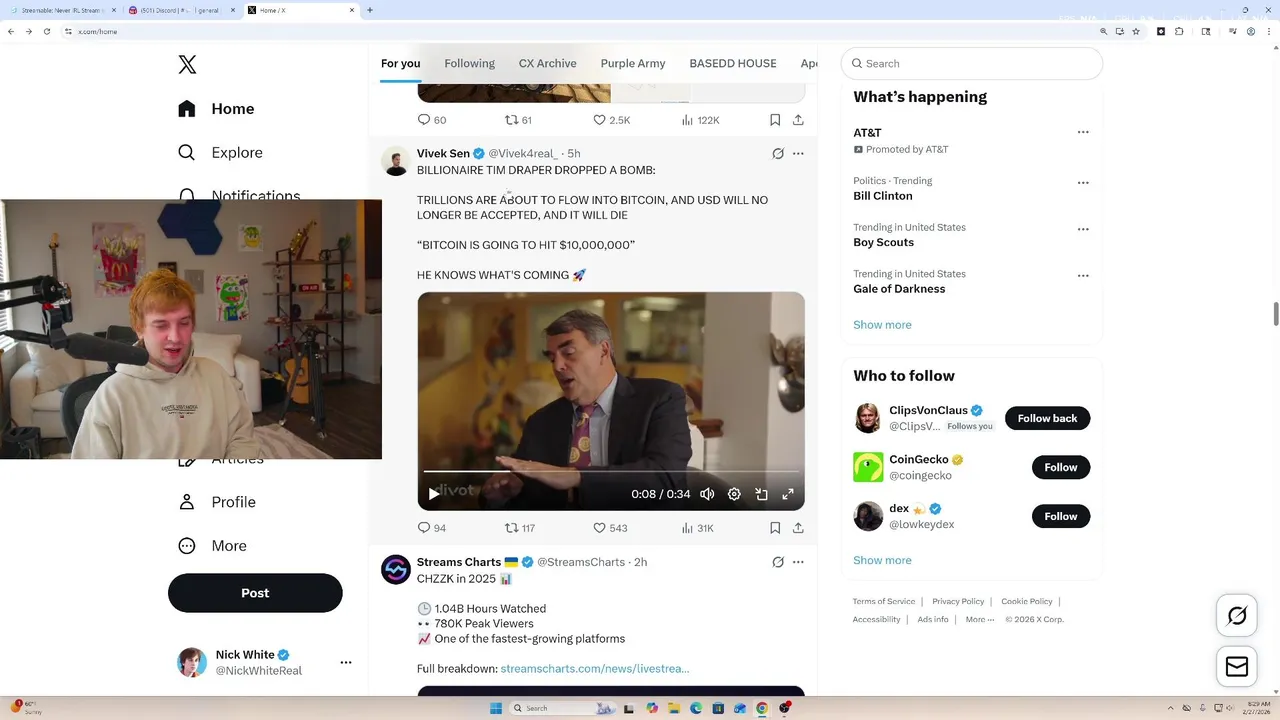Bookmark the post with 122K views
The image size is (1280, 720).
(775, 120)
